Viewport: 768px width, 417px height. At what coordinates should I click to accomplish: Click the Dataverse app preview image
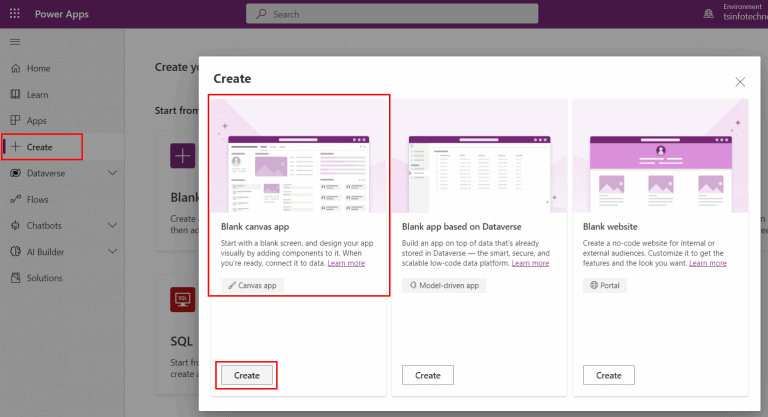click(x=480, y=156)
